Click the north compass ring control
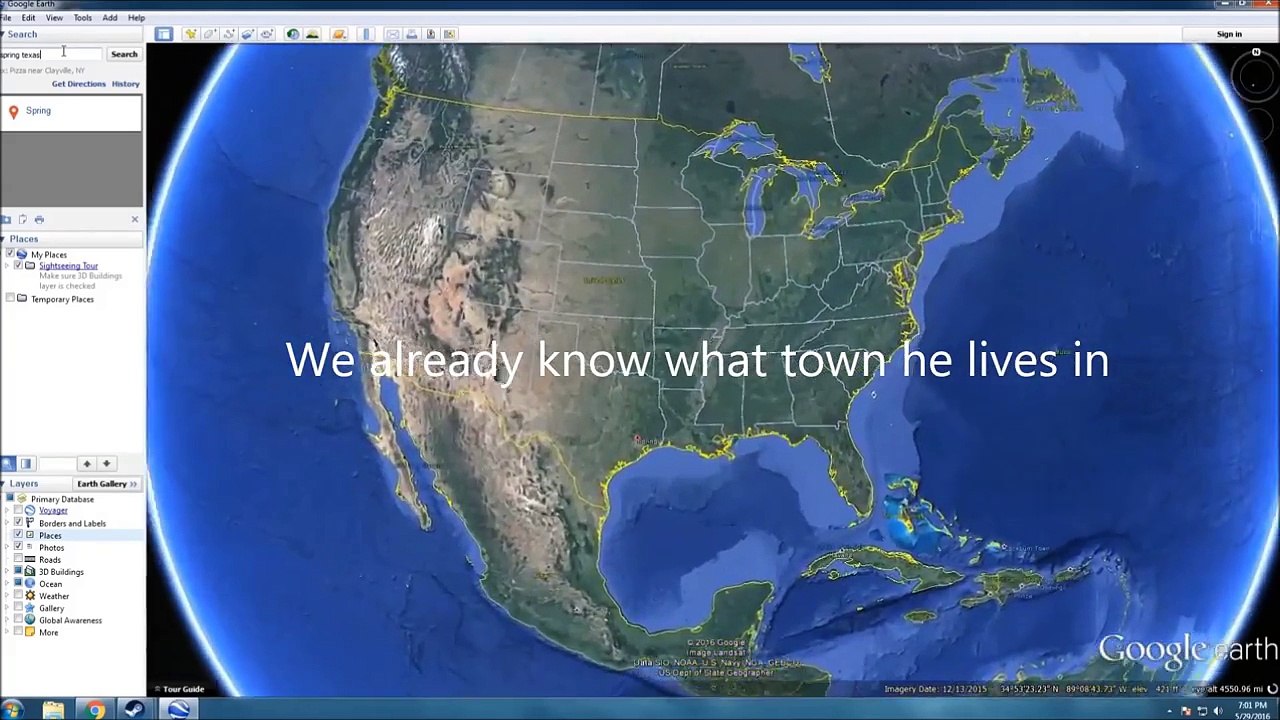 click(x=1255, y=75)
